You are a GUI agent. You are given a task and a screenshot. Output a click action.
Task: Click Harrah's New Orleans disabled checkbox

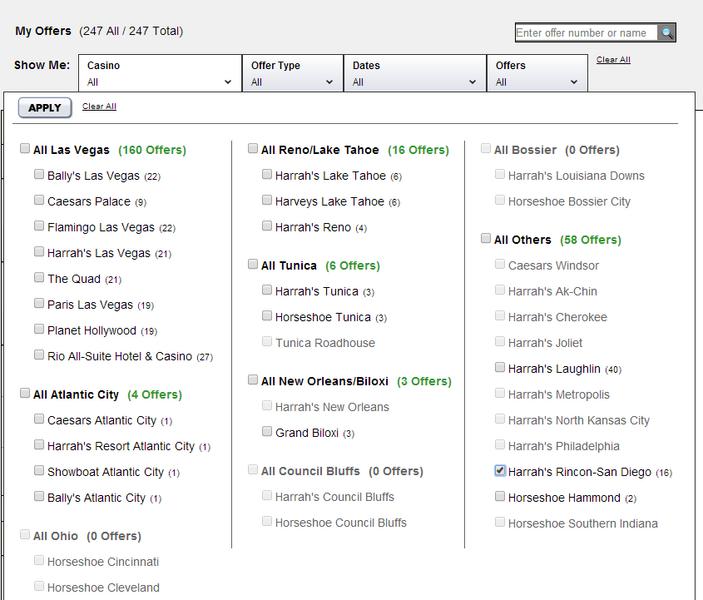[x=267, y=405]
